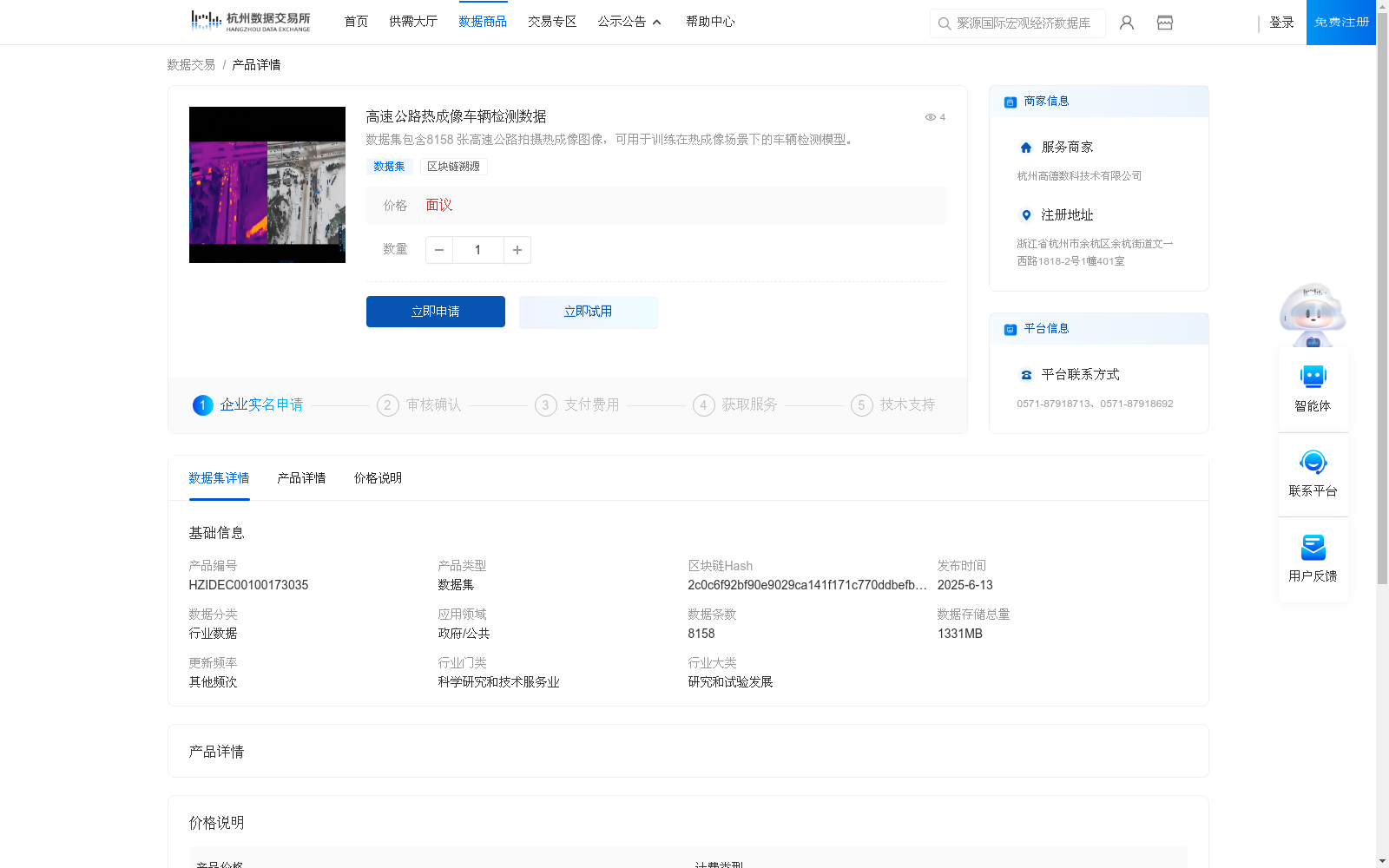This screenshot has height=868, width=1389.
Task: Click step 5 技术支持
Action: click(x=893, y=405)
